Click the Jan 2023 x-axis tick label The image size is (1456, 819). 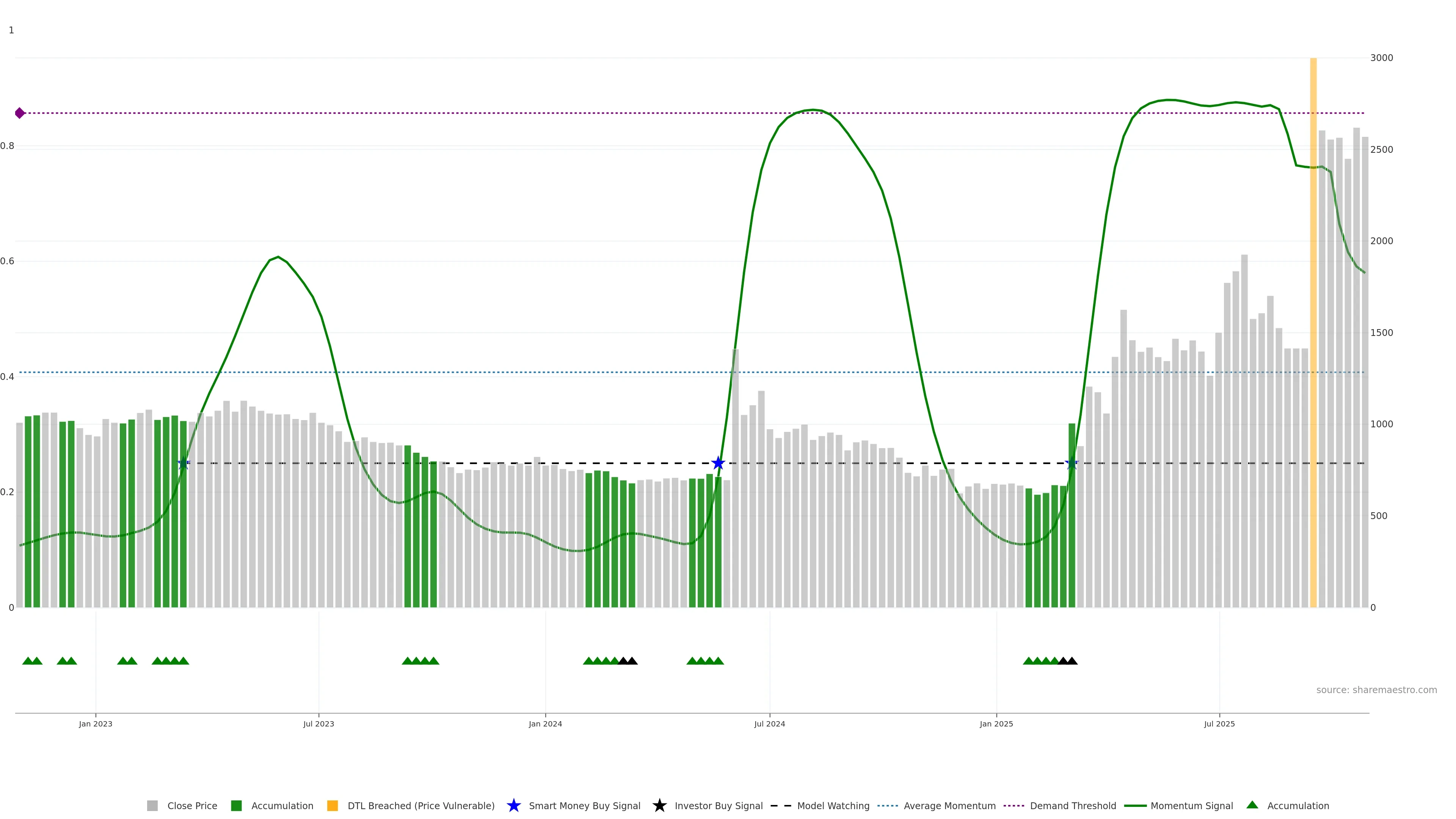[96, 723]
